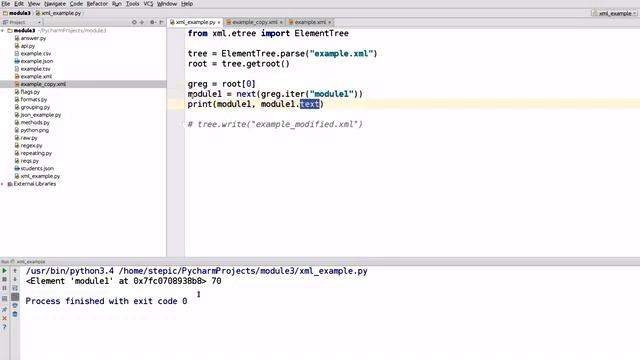Open Project panel settings gear

tap(152, 22)
